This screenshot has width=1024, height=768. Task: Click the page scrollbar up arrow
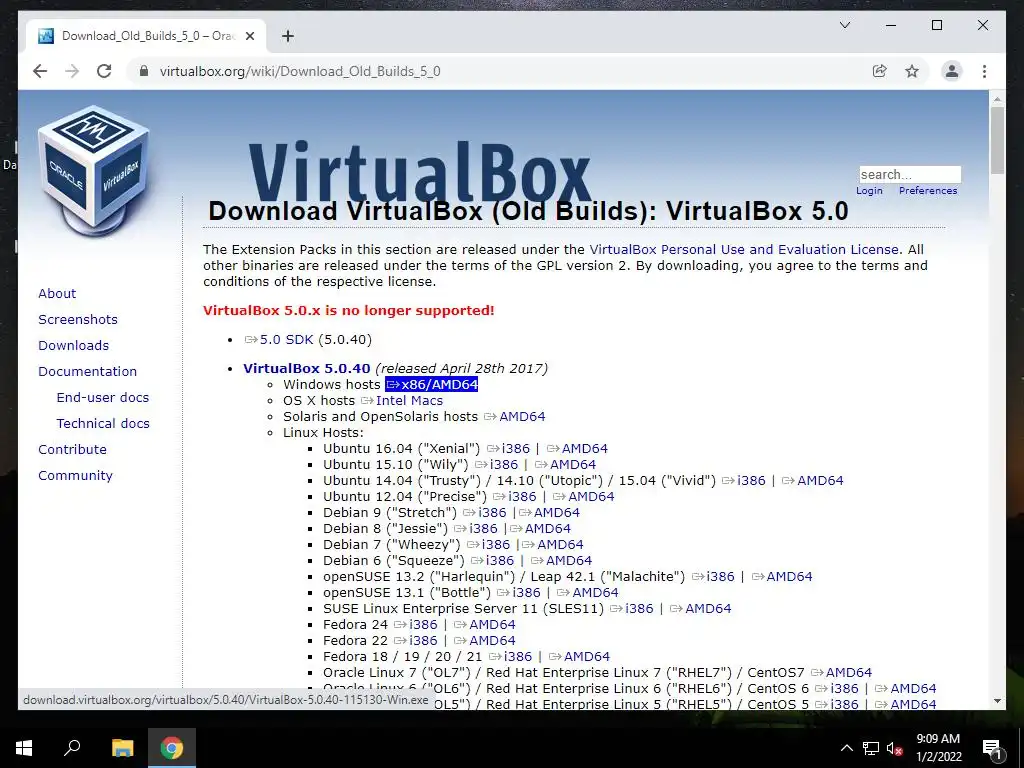tap(997, 99)
